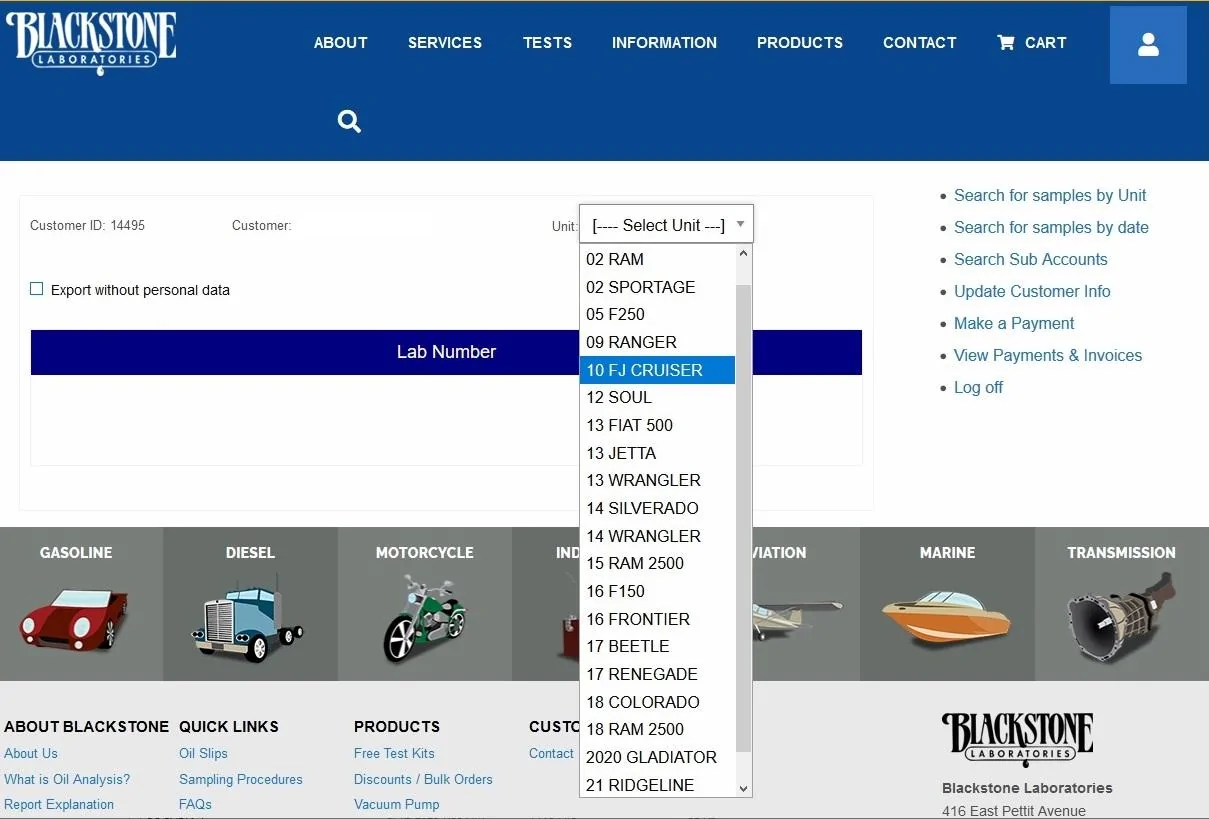Click unit list scrollbar up arrow
This screenshot has width=1209, height=819.
pyautogui.click(x=743, y=254)
